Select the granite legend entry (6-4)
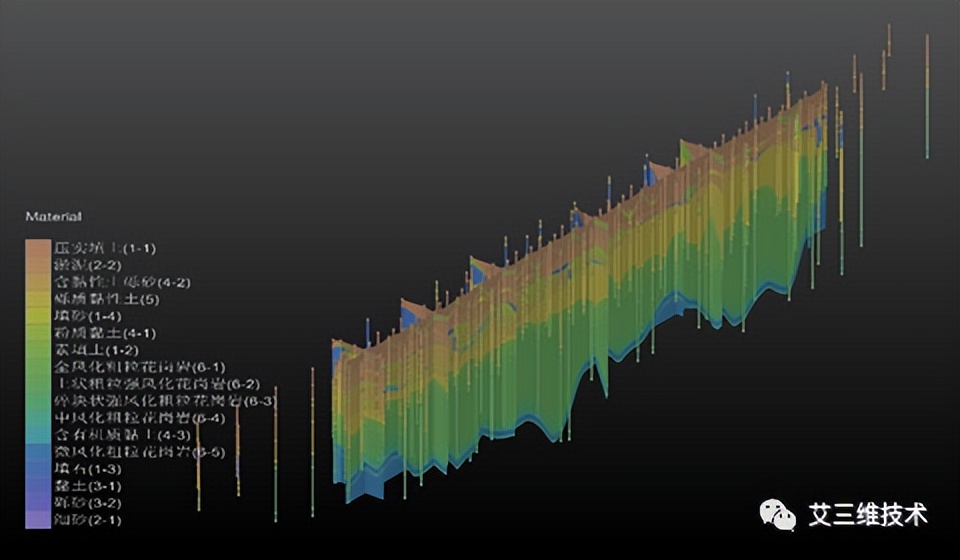 click(x=139, y=419)
